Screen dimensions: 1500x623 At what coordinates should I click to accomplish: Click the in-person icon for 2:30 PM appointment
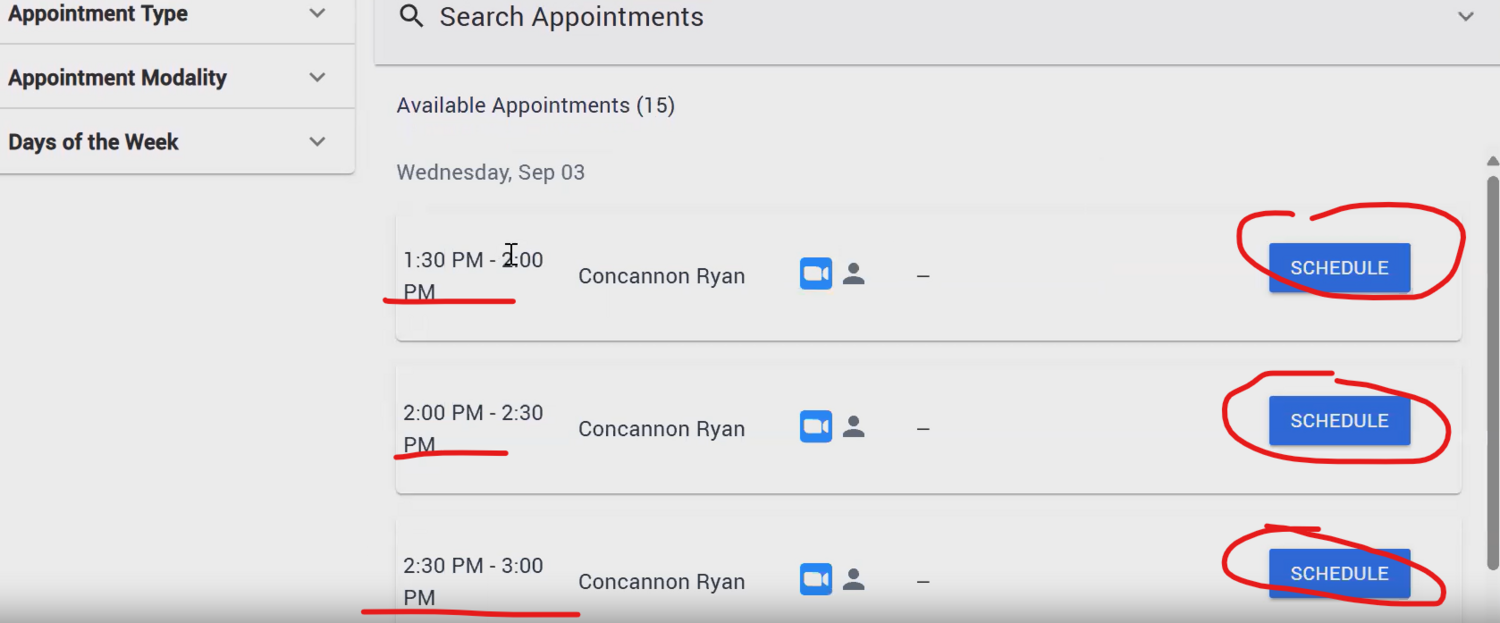(x=853, y=580)
